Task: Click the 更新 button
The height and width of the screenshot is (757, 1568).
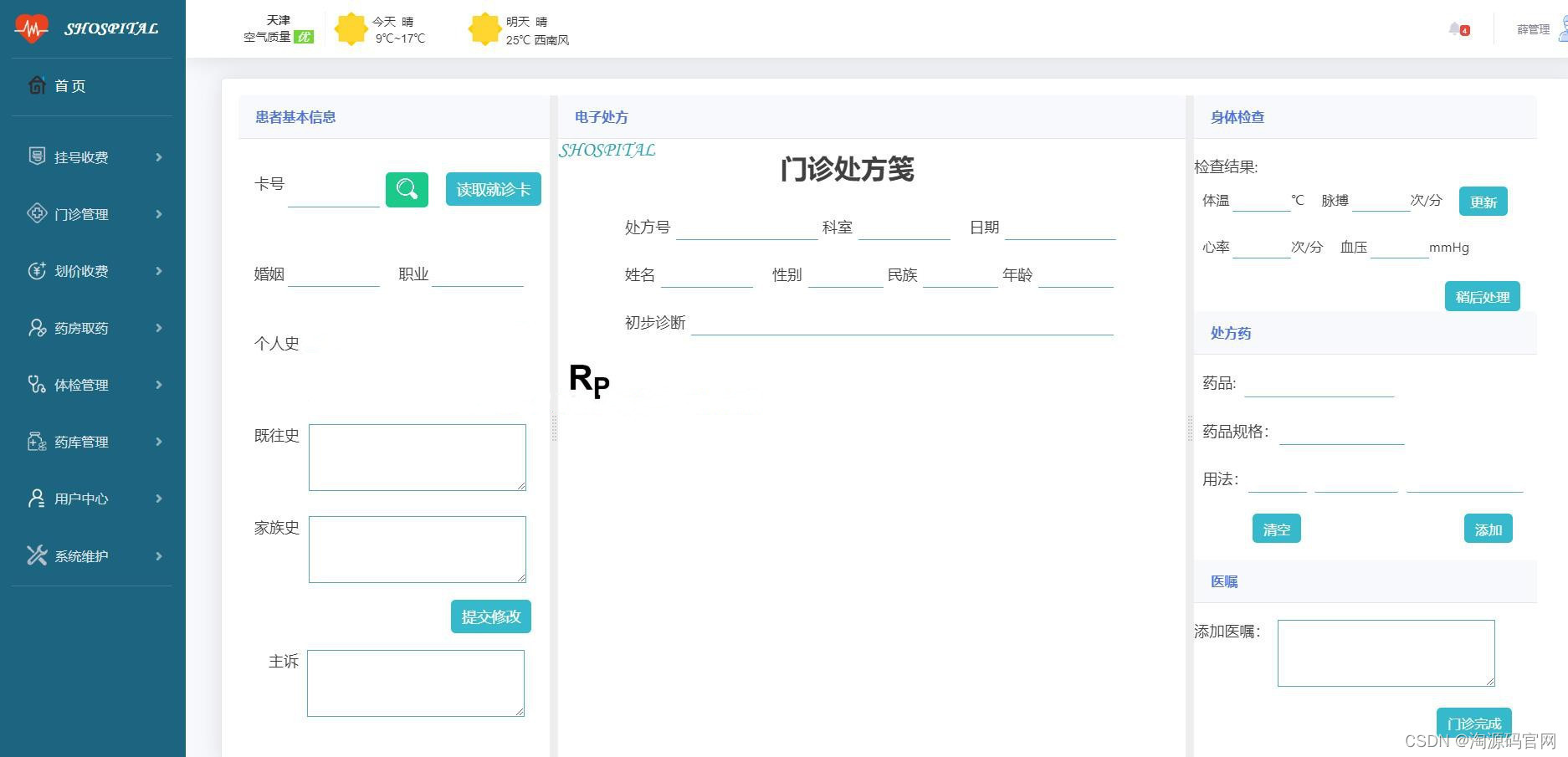Action: coord(1483,202)
